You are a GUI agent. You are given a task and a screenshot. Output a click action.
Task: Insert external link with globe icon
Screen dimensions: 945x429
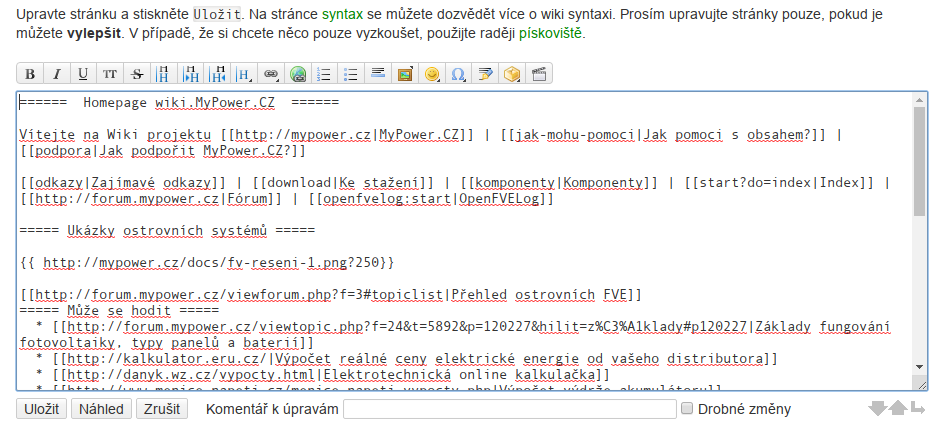pyautogui.click(x=297, y=74)
